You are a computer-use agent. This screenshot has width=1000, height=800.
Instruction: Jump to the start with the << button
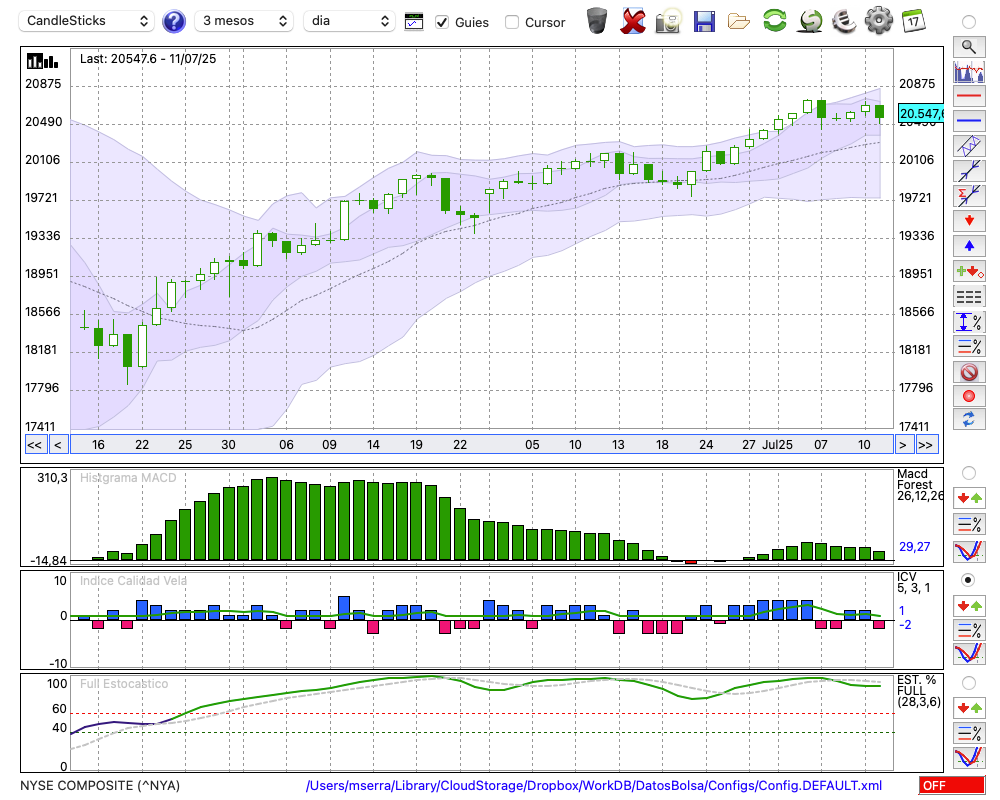35,445
